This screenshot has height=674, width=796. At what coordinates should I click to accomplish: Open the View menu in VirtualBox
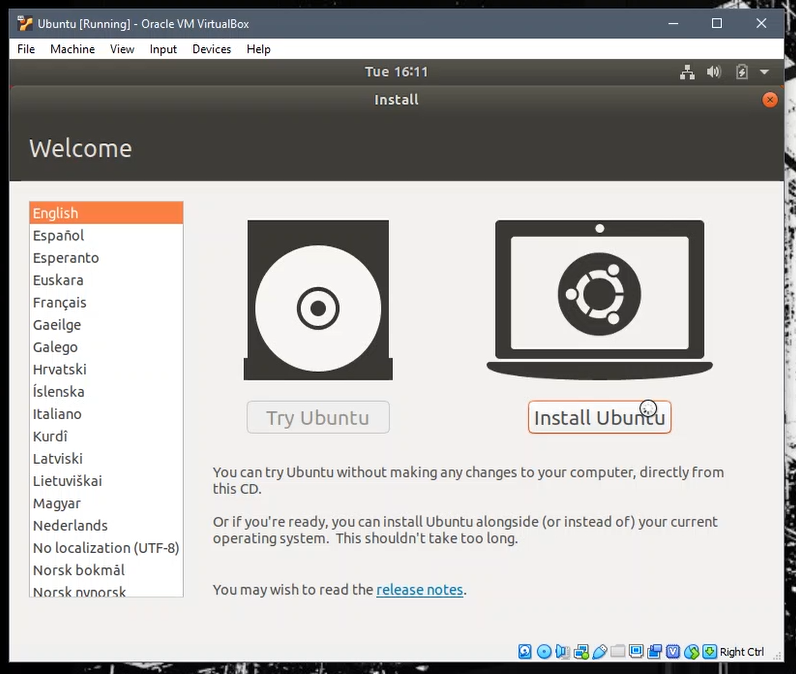coord(122,49)
